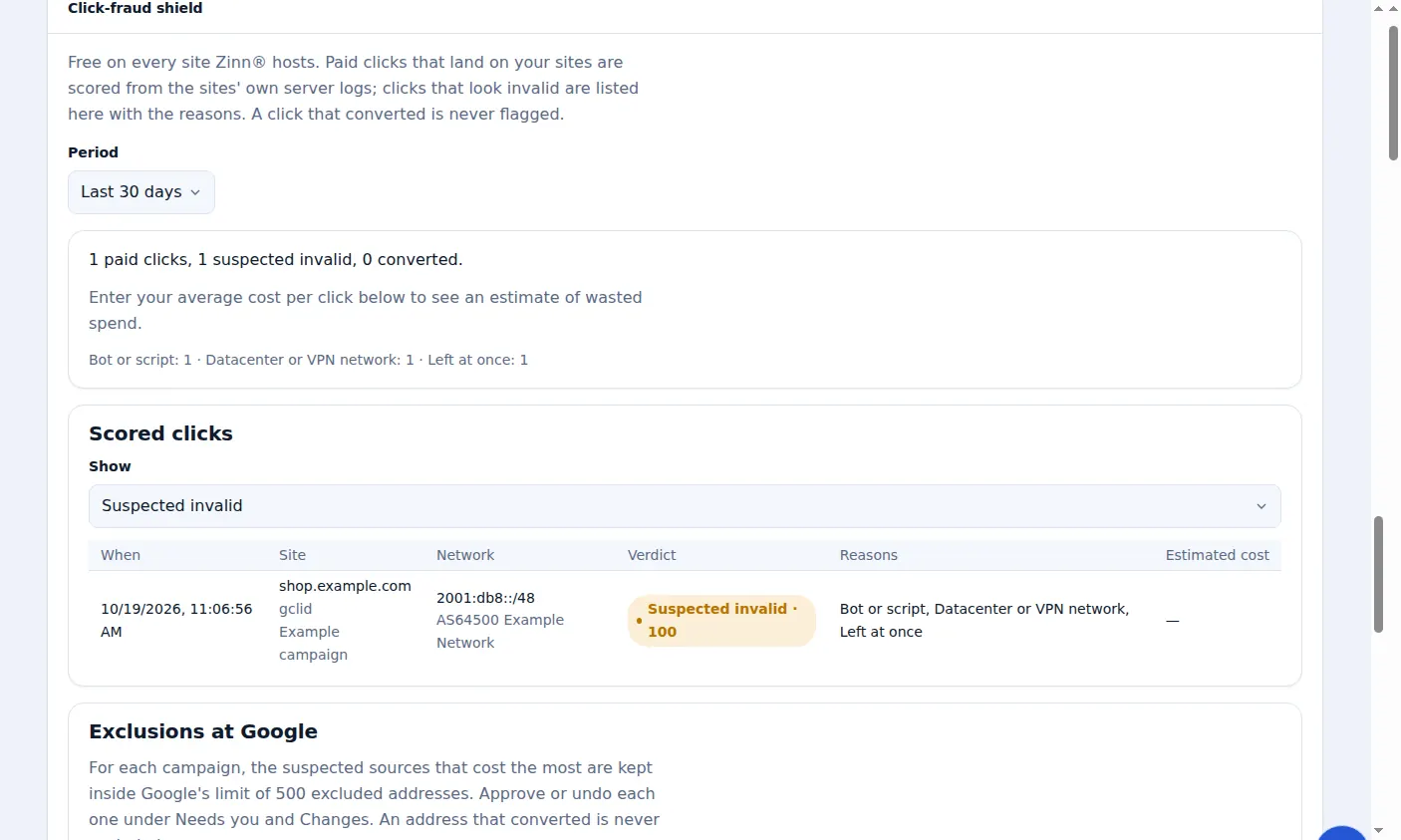
Task: Select the summary "1 paid clicks, 1 suspected invalid, 0 converted."
Action: [276, 260]
